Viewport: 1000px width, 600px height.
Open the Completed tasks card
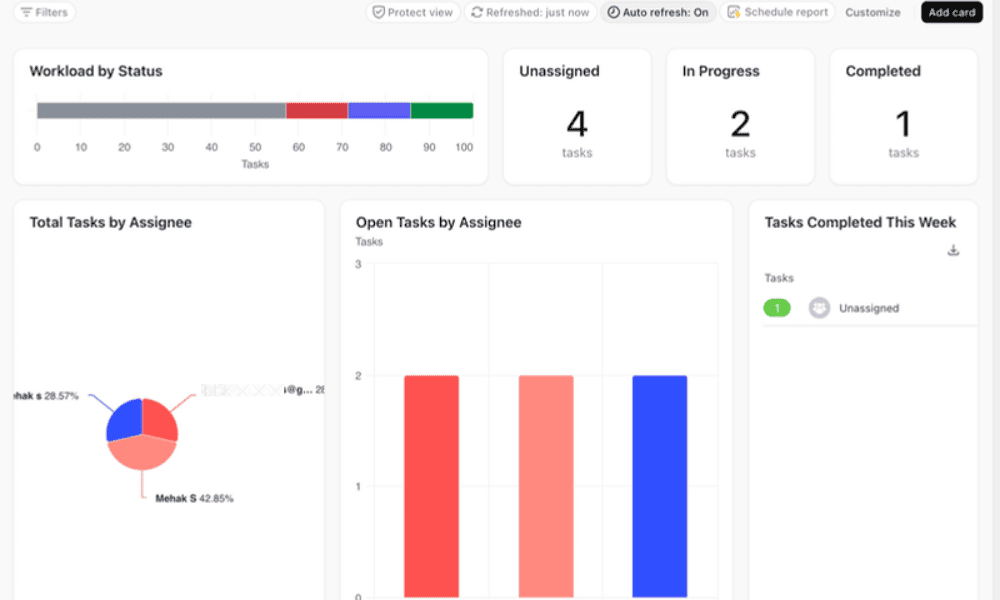click(x=903, y=117)
